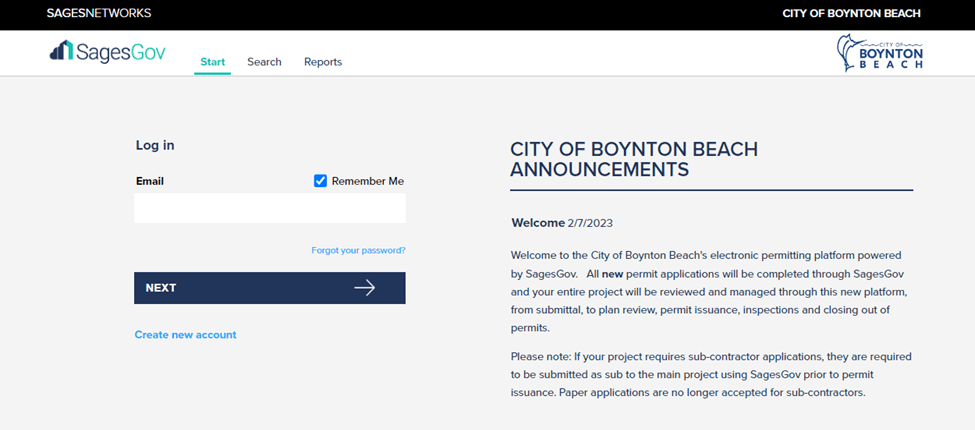Click the City of Boynton Beach header text

(851, 14)
